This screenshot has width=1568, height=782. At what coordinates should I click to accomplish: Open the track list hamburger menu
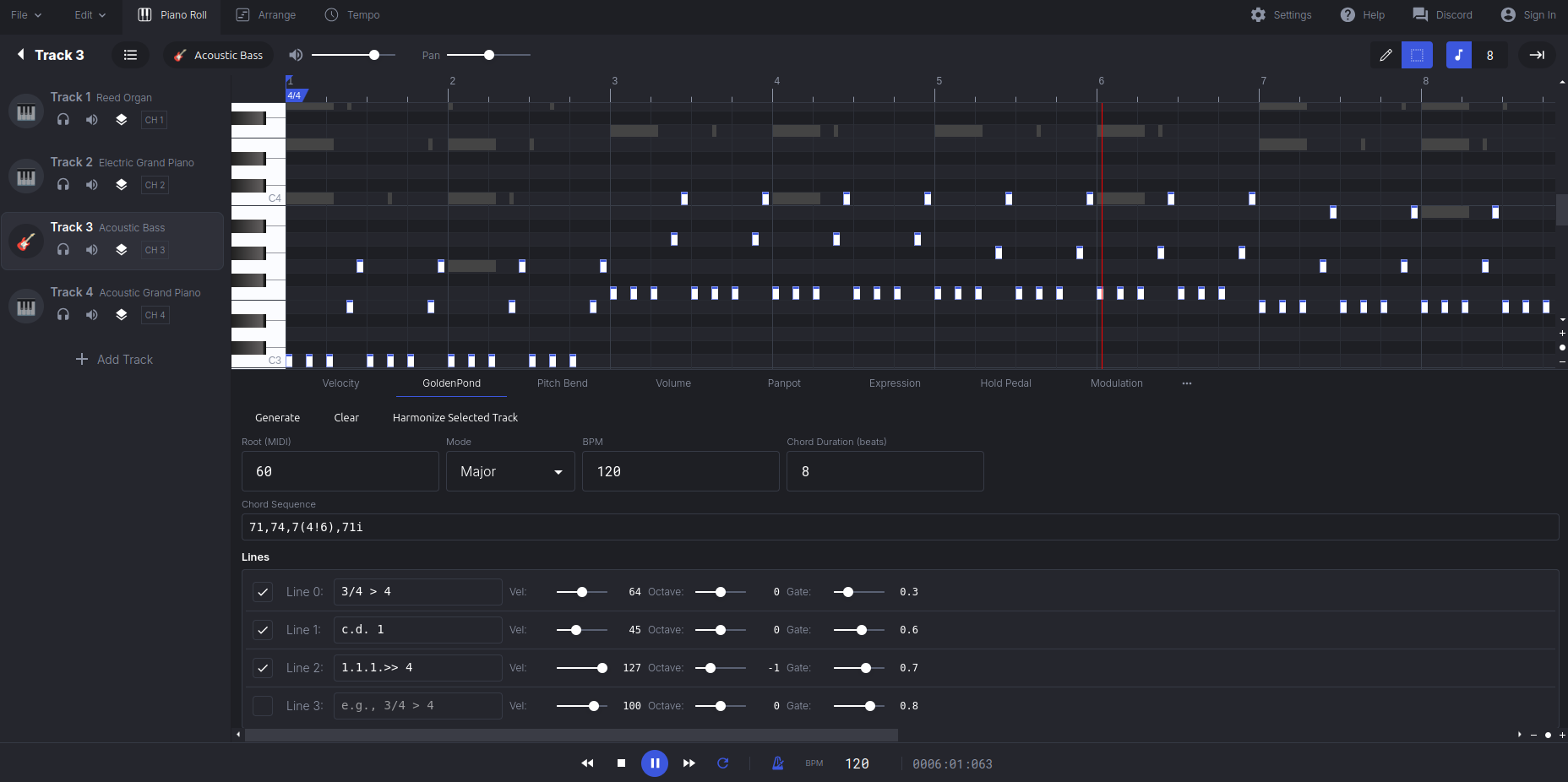130,55
